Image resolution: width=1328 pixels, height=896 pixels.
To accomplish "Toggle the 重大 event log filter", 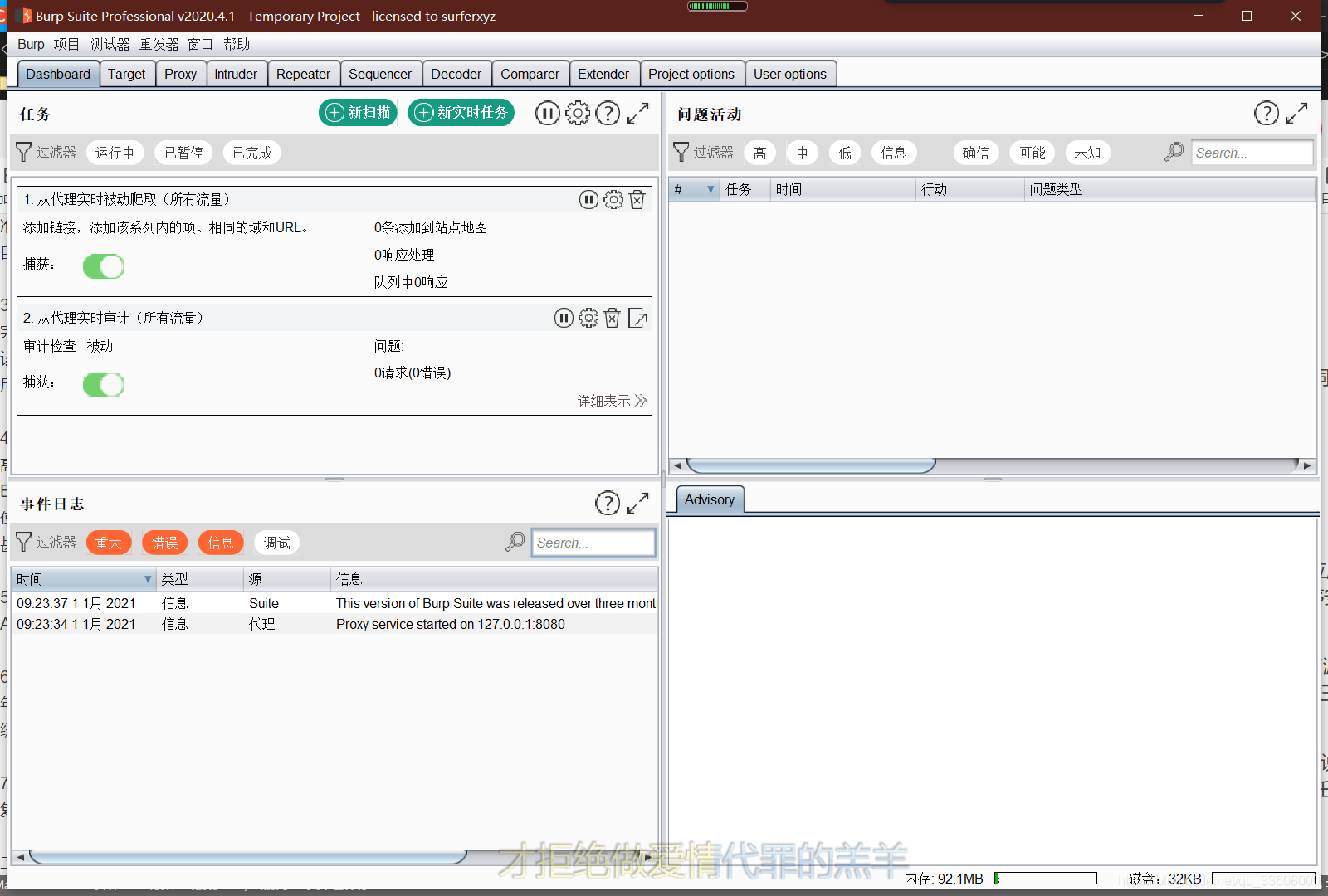I will tap(109, 543).
